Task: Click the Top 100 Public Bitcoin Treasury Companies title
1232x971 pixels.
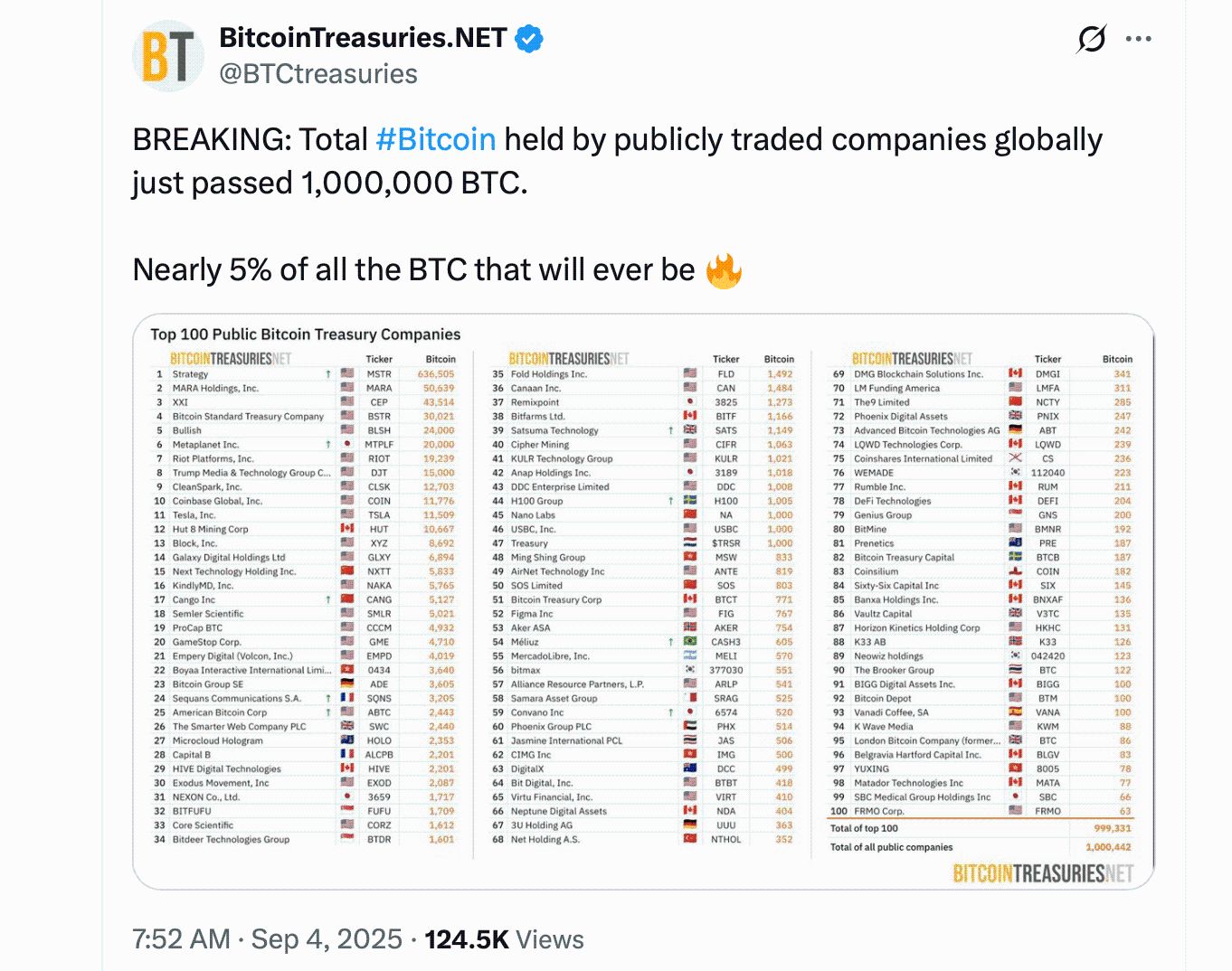Action: tap(306, 335)
